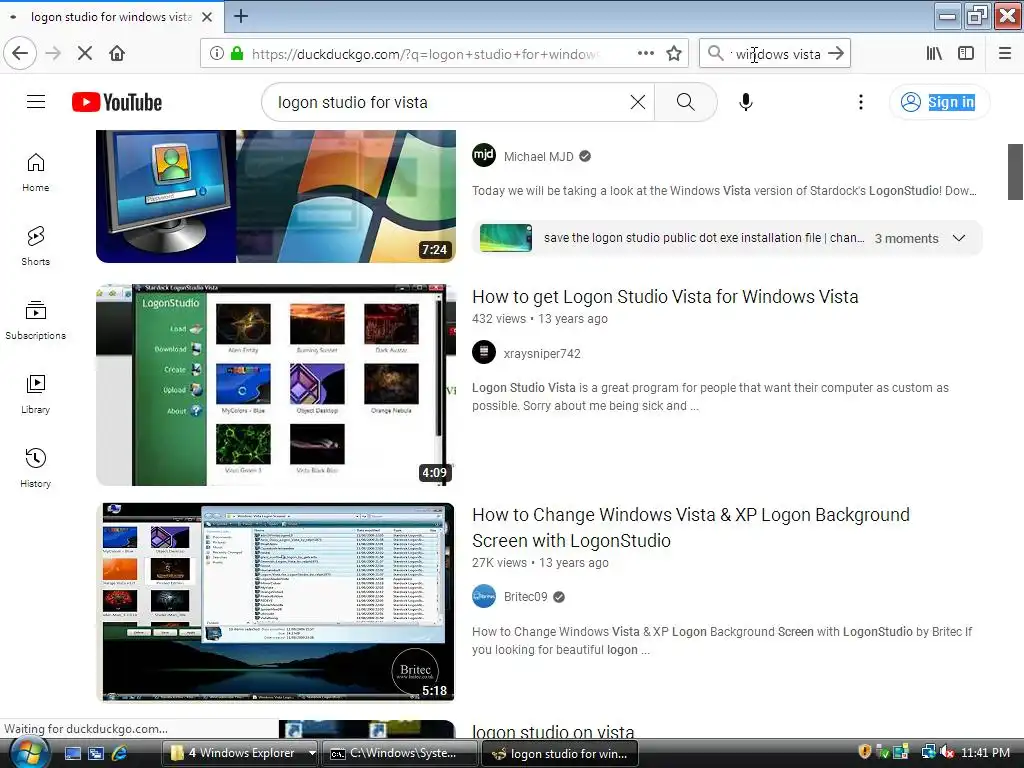Start voice search with the microphone icon
This screenshot has width=1024, height=768.
(746, 102)
